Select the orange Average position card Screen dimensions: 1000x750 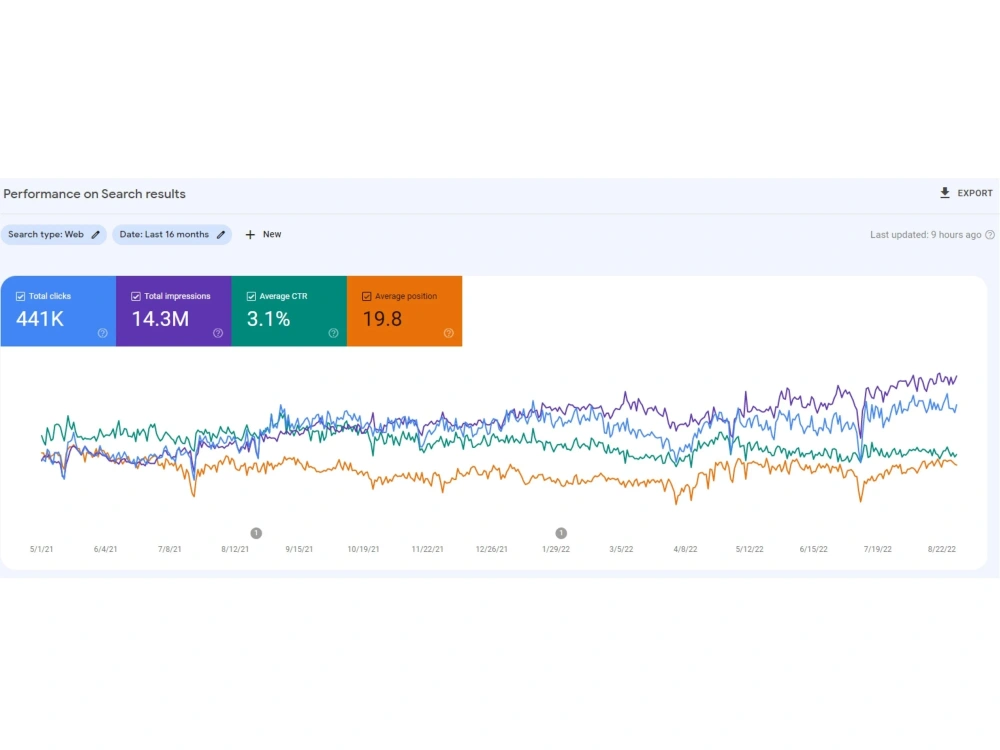coord(404,311)
